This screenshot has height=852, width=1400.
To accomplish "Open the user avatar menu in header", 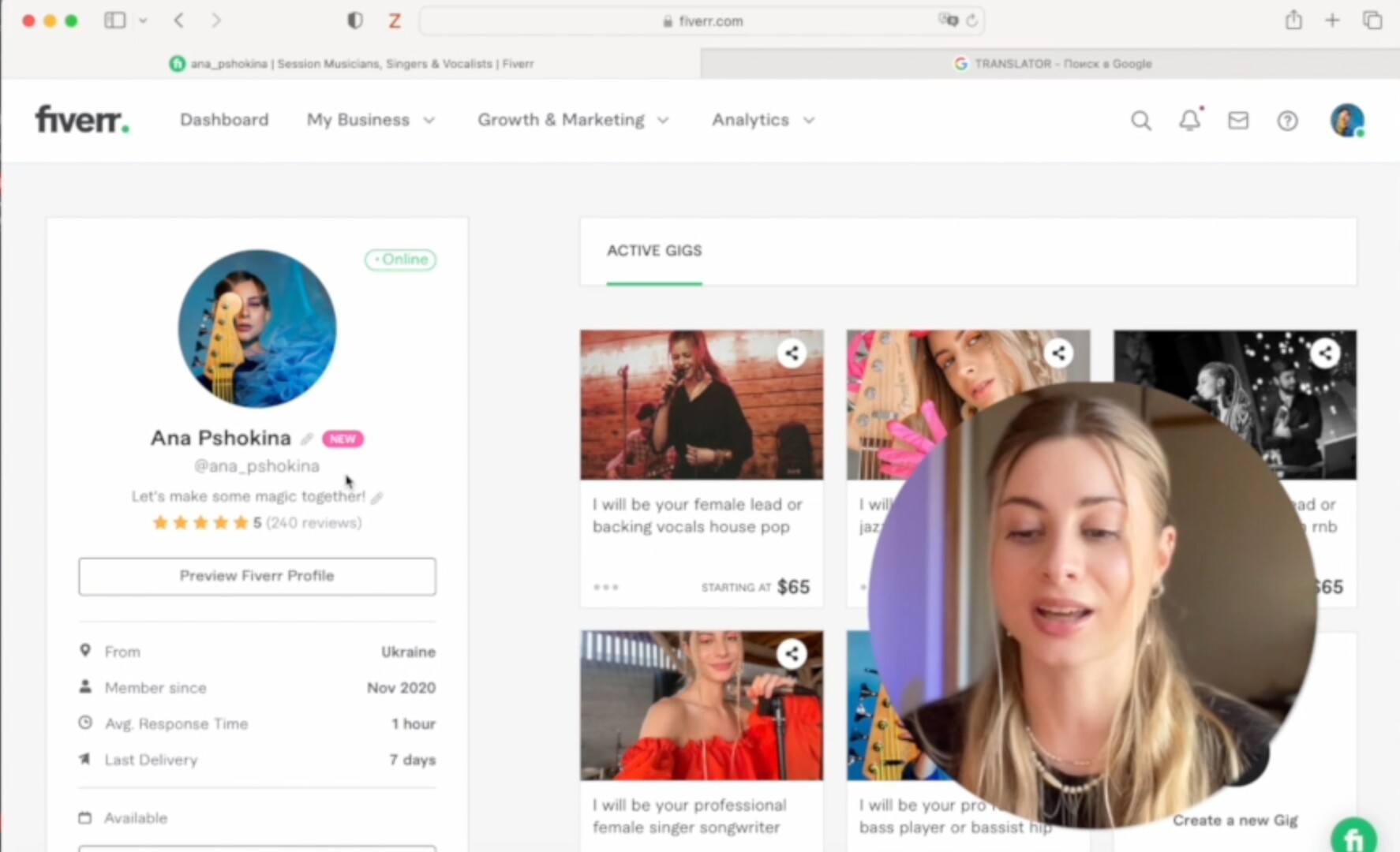I will [x=1347, y=121].
